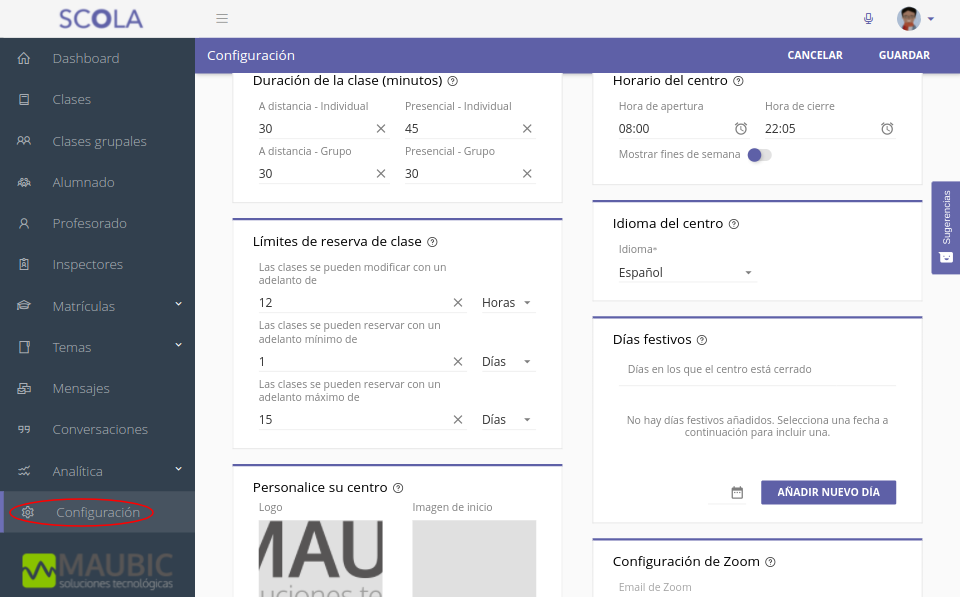Click the hamburger menu icon
Screen dimensions: 960x597
222,18
